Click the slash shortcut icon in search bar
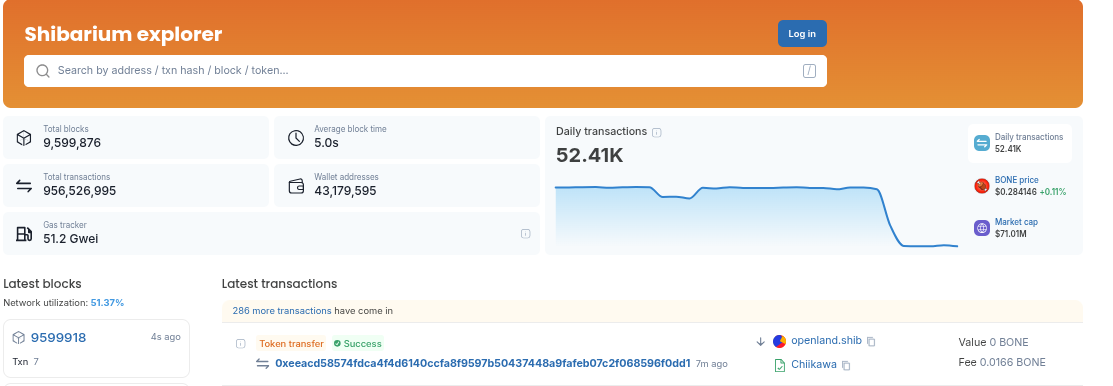The height and width of the screenshot is (386, 1113). point(809,71)
